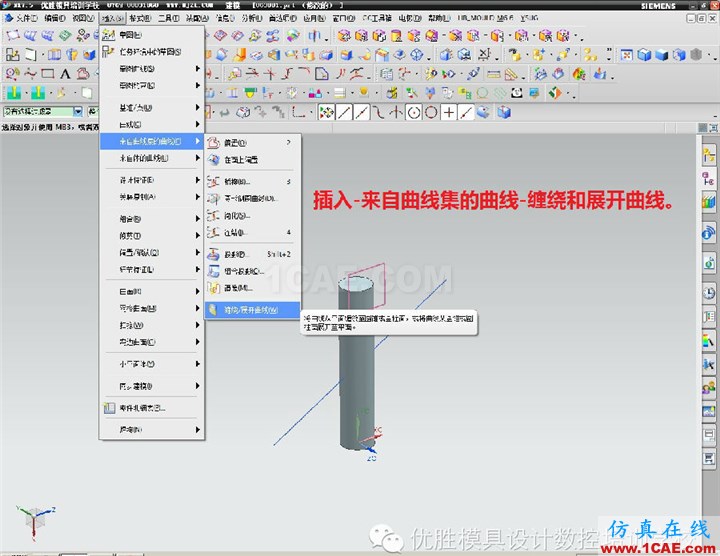The image size is (720, 556).
Task: Open the 分析(L) Analysis menu
Action: click(252, 18)
